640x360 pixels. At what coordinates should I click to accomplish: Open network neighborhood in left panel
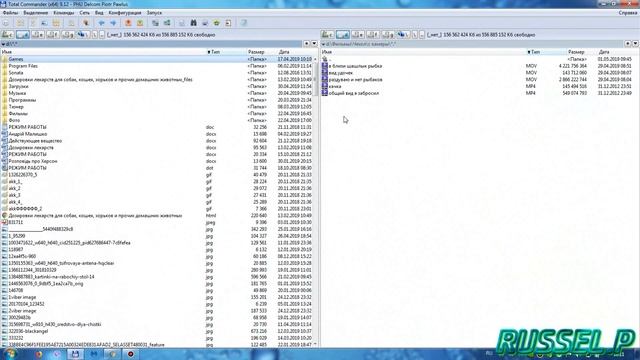click(x=83, y=35)
